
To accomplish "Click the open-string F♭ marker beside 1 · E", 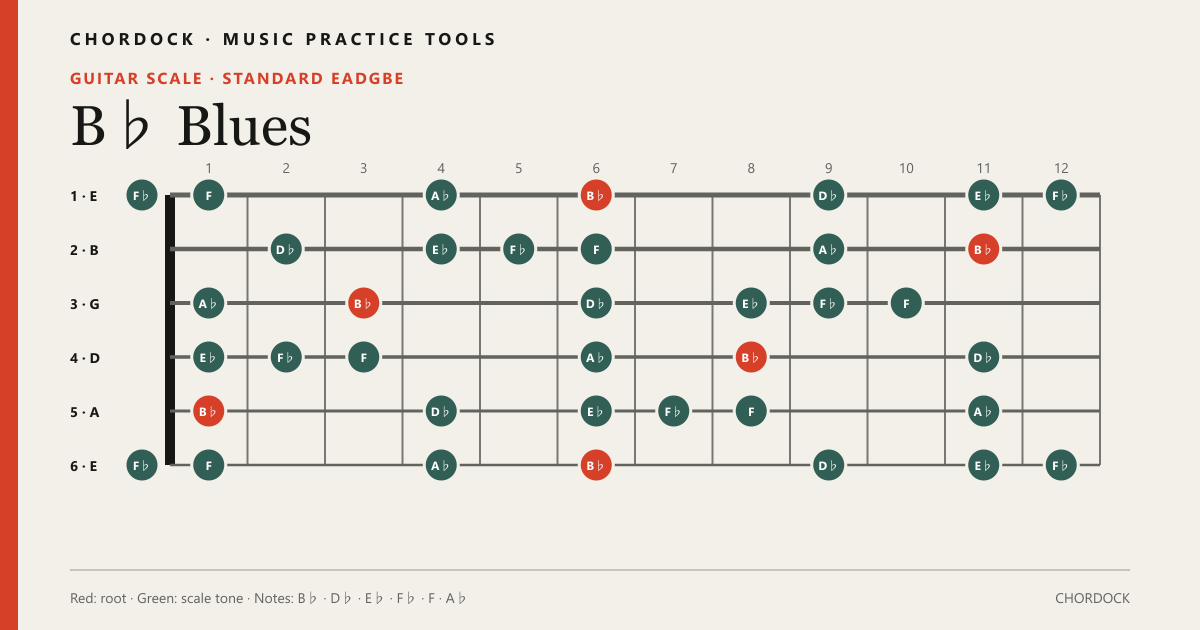I will pos(143,195).
